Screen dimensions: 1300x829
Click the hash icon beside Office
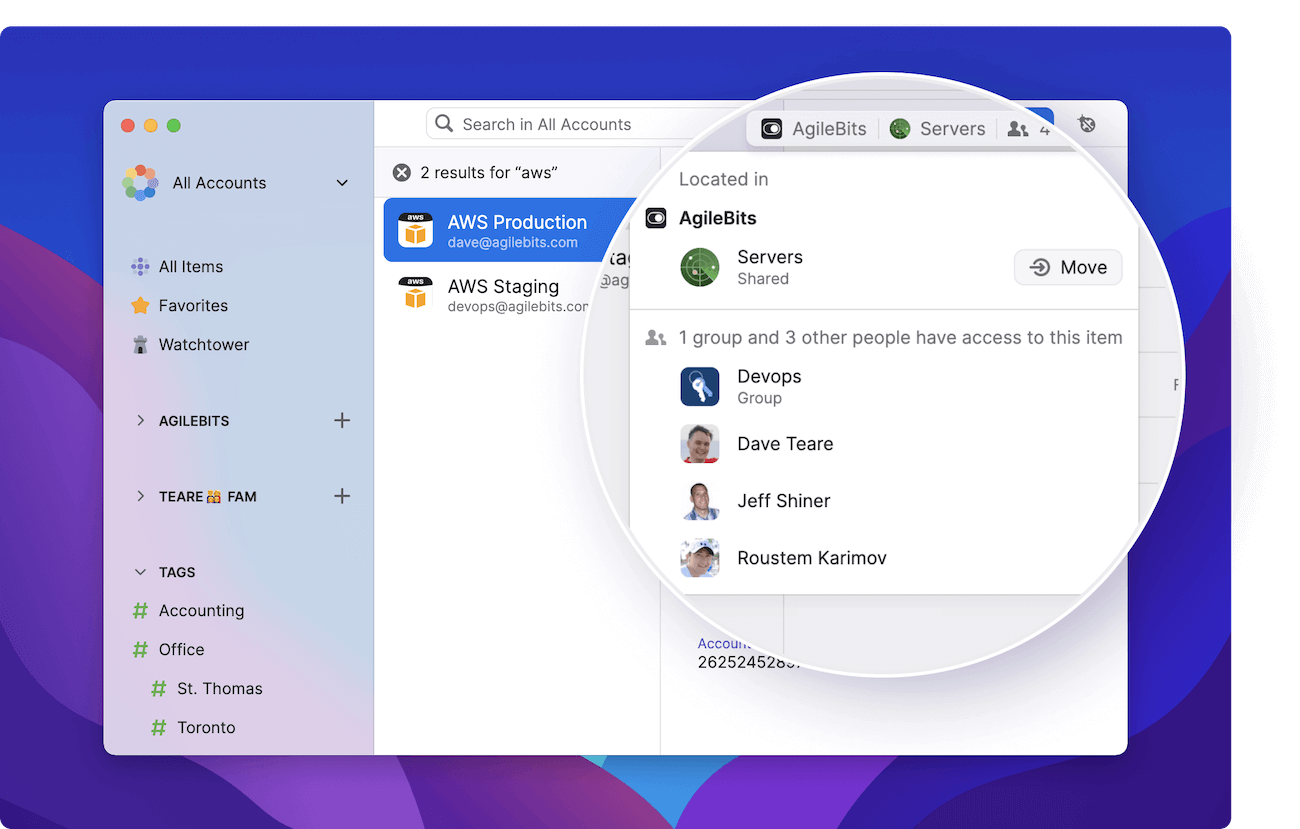140,650
